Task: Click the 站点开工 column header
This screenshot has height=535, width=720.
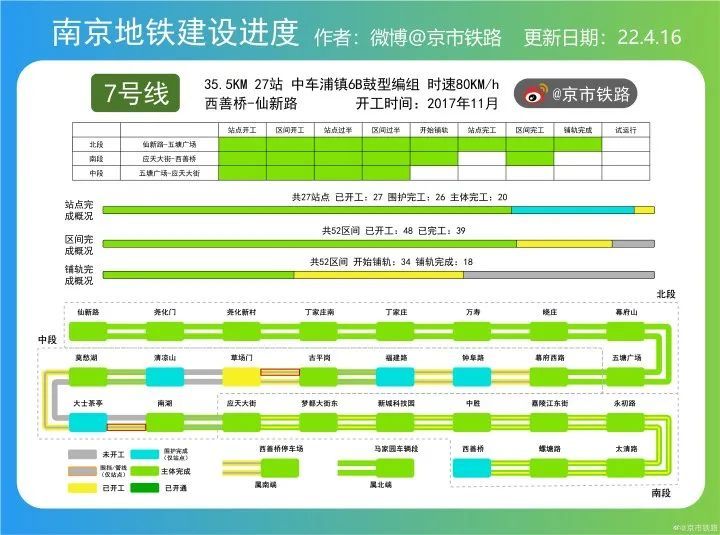Action: point(242,130)
